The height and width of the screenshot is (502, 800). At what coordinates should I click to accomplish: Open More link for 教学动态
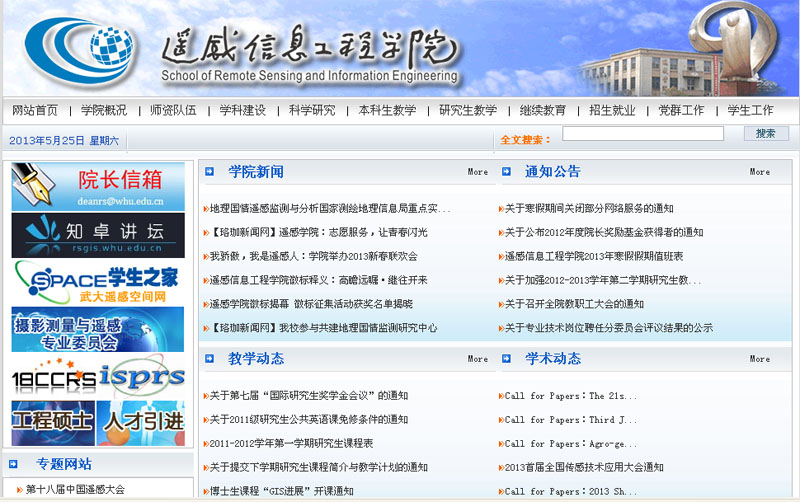tap(478, 359)
